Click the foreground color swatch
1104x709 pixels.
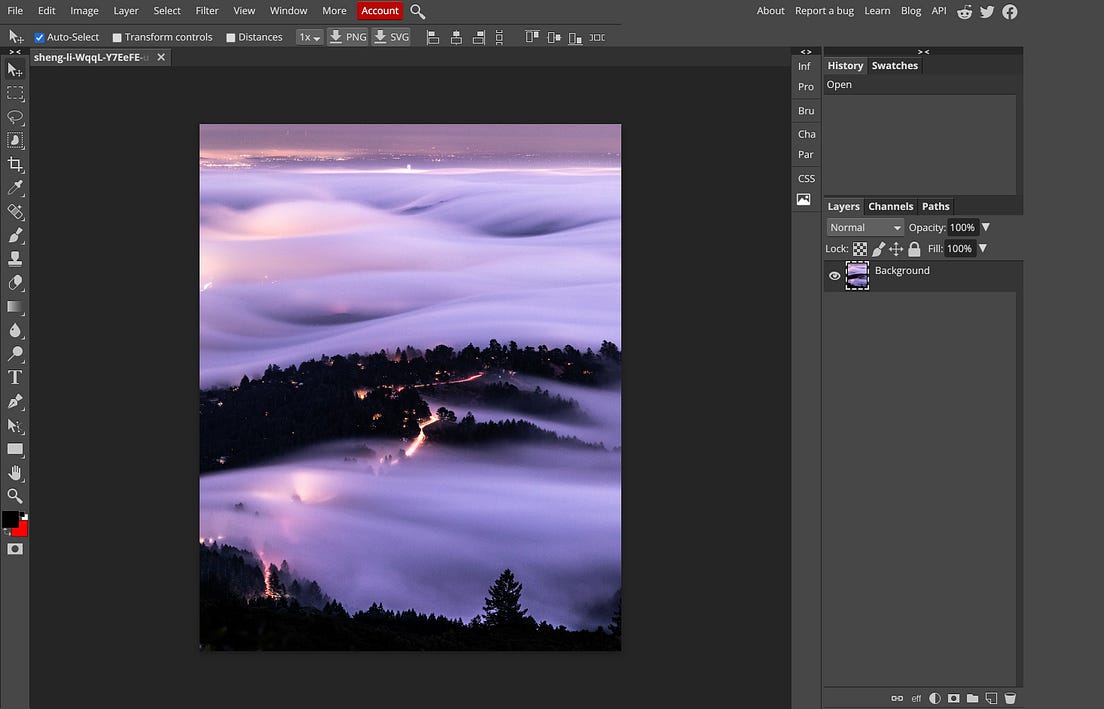11,519
